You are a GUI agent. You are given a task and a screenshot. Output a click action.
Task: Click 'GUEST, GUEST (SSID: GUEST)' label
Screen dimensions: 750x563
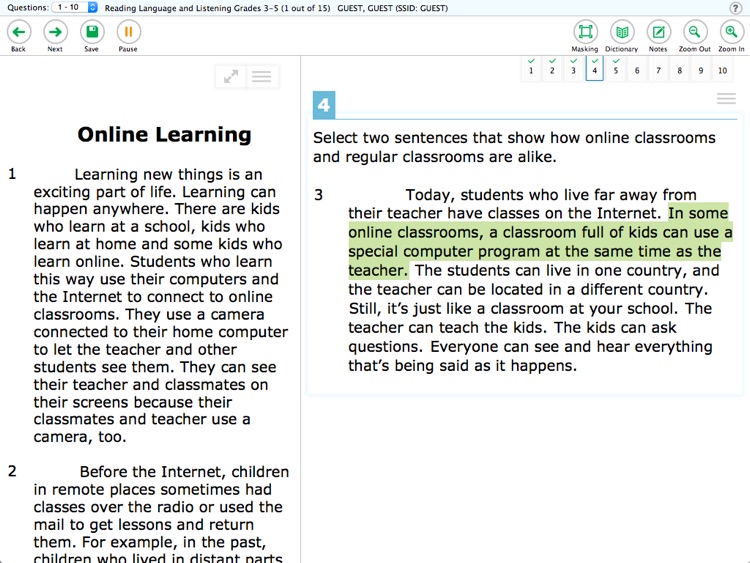393,8
